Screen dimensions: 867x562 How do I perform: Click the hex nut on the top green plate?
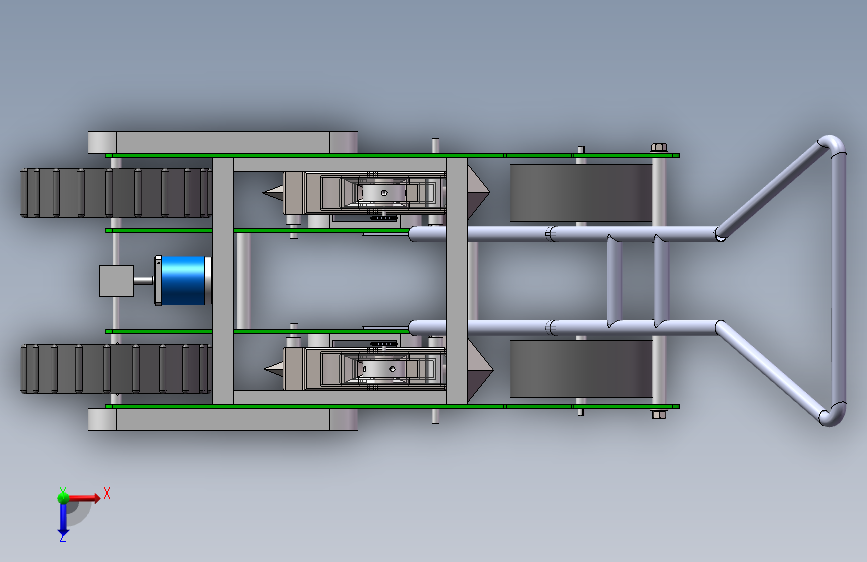point(659,147)
